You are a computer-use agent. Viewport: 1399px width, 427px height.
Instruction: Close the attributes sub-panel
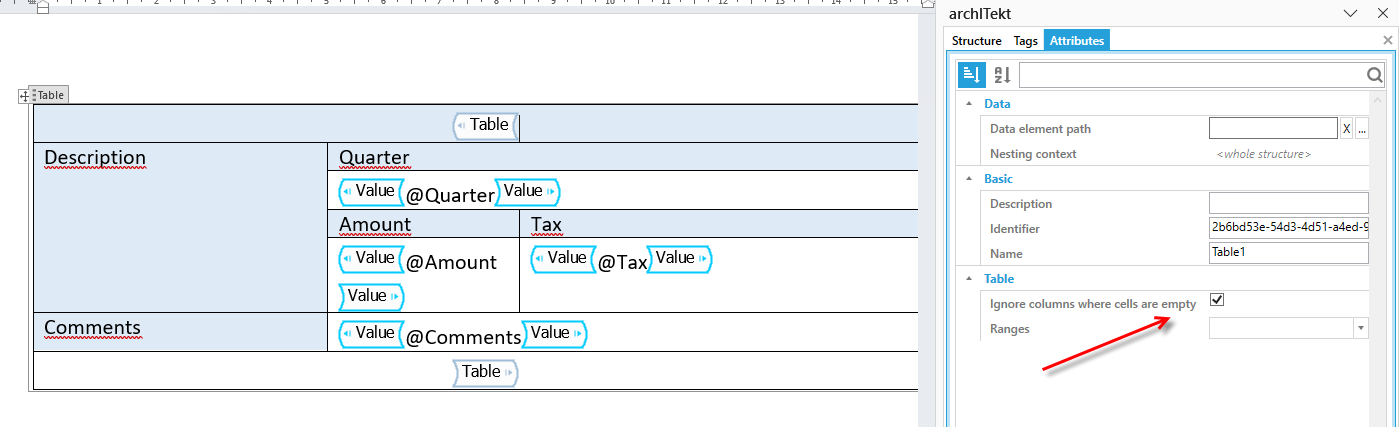coord(1388,40)
